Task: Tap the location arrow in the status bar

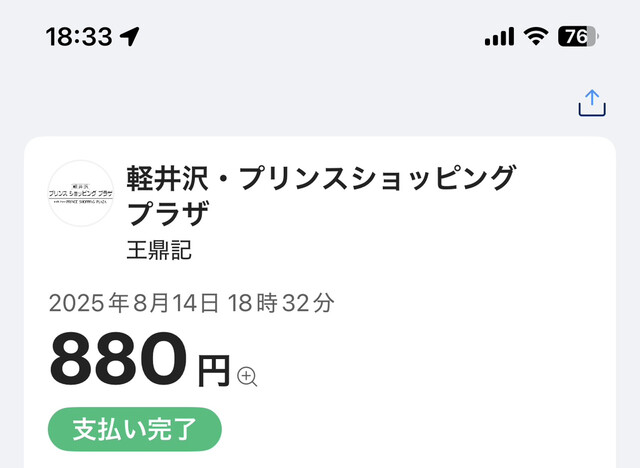Action: [x=130, y=37]
